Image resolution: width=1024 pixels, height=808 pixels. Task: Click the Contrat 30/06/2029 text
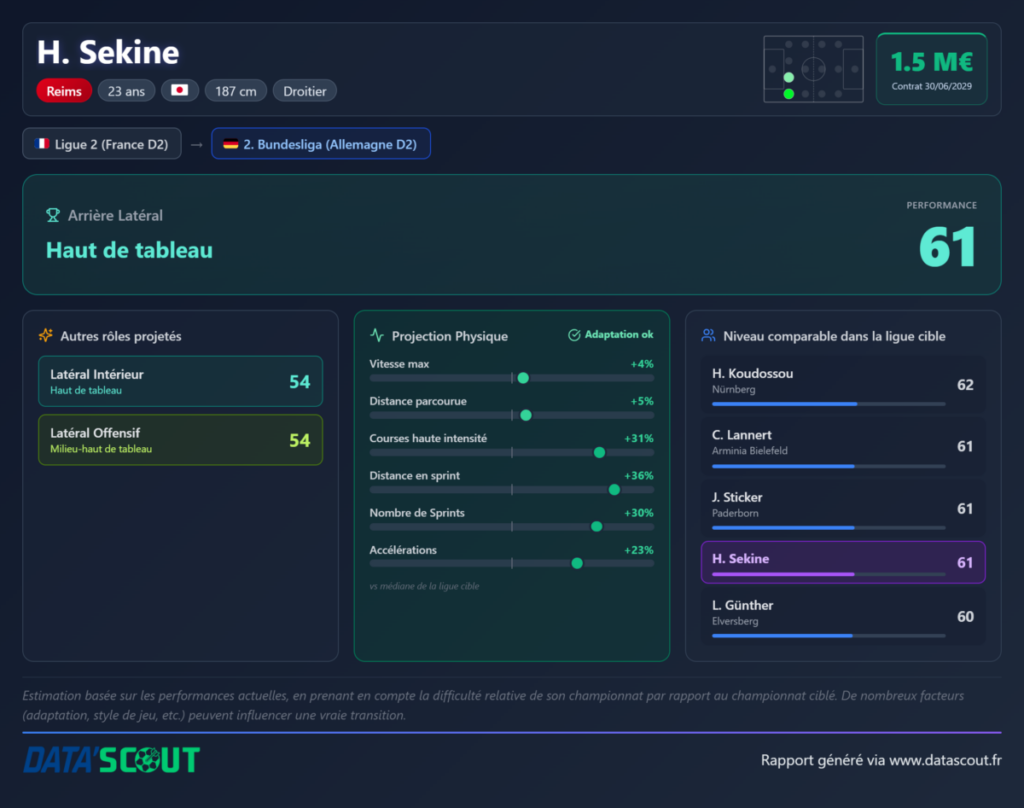pos(931,86)
